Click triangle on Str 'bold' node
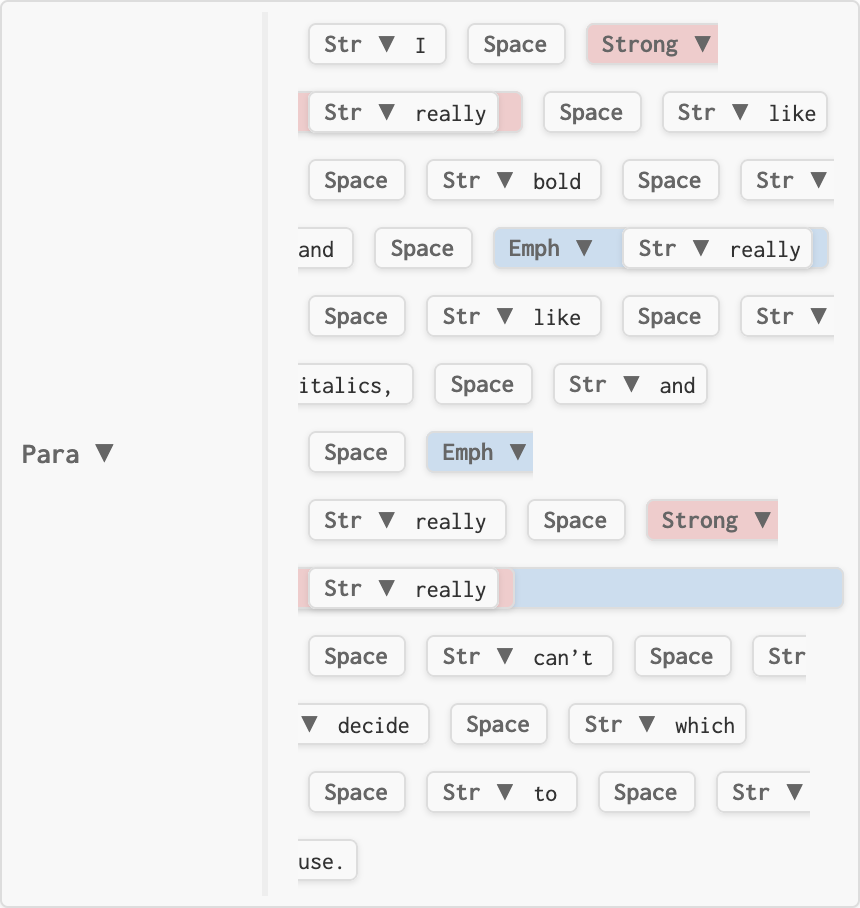Image resolution: width=860 pixels, height=908 pixels. (505, 180)
